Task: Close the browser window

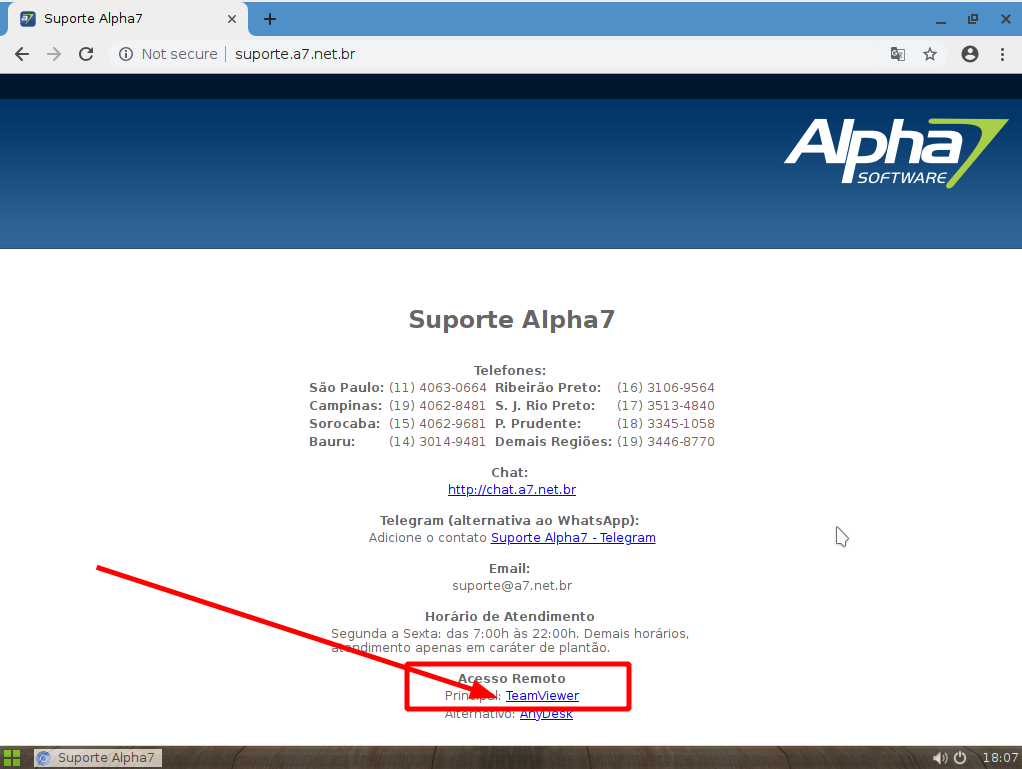Action: coord(1006,20)
